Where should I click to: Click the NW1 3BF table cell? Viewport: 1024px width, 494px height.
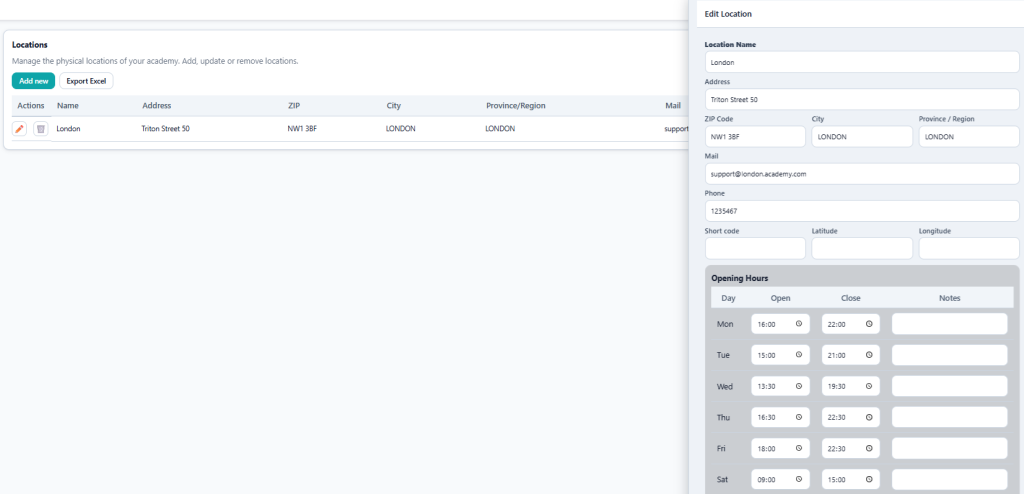[302, 129]
